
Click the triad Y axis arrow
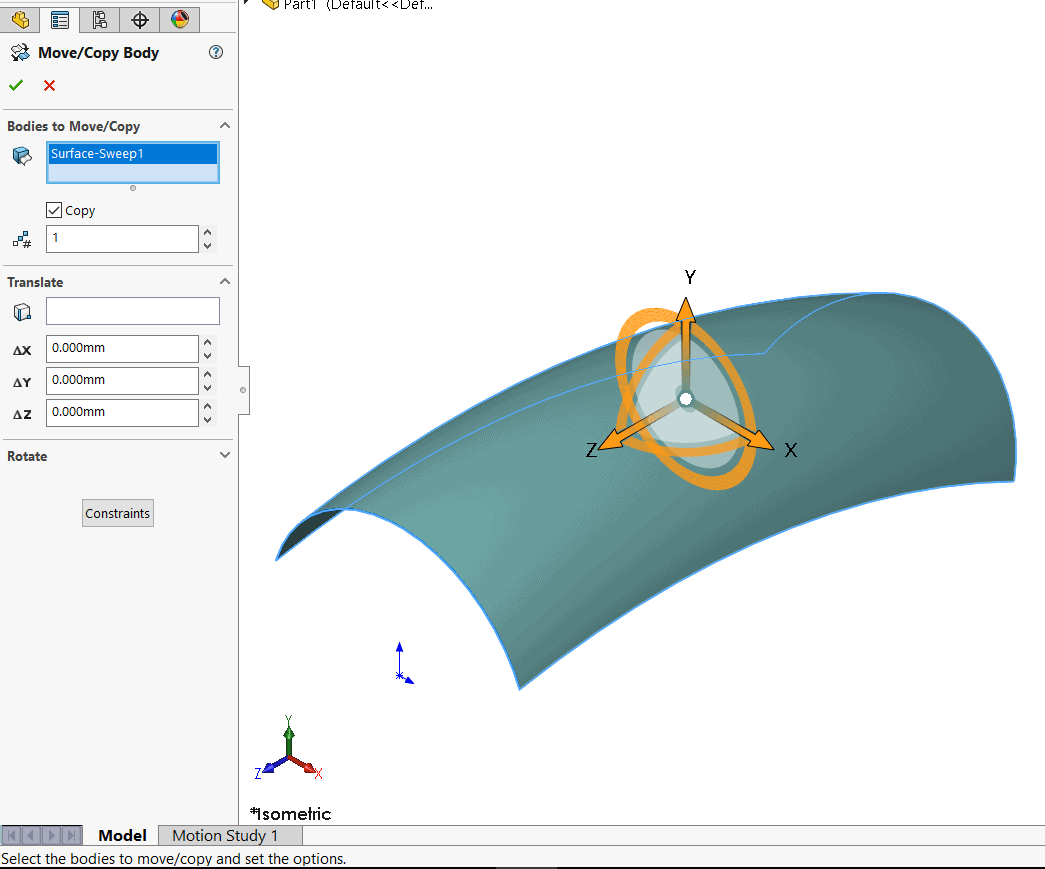686,311
